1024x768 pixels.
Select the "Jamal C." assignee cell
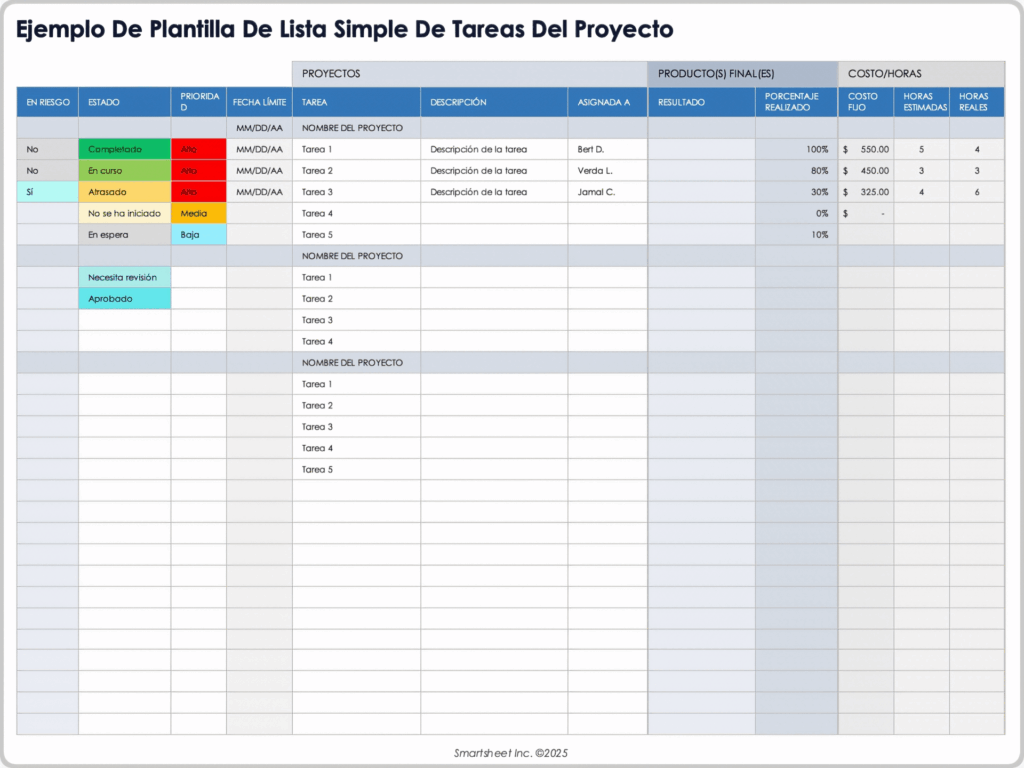pos(607,192)
